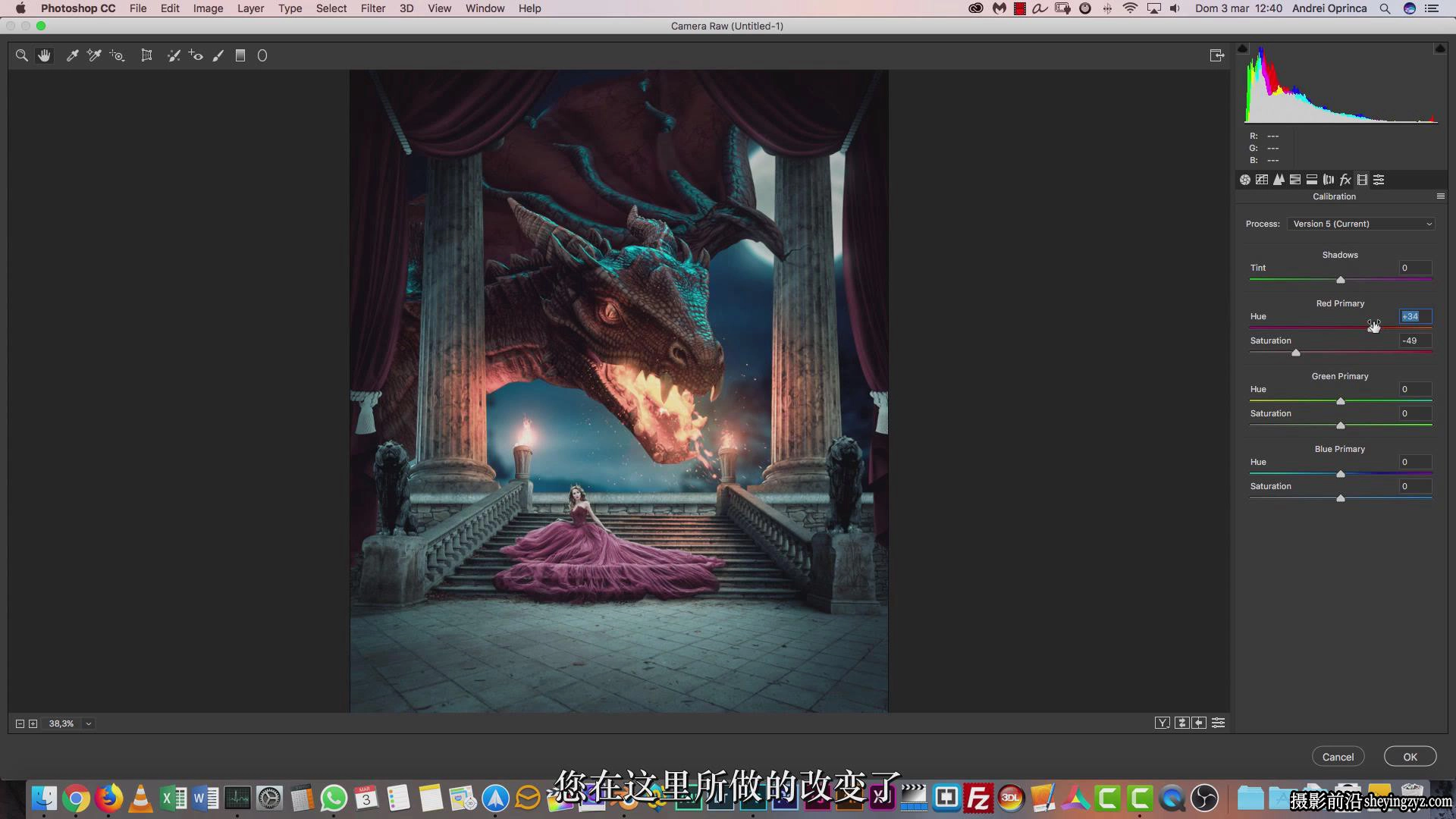Click the Blue Primary Saturation value field
The width and height of the screenshot is (1456, 819).
(x=1416, y=486)
